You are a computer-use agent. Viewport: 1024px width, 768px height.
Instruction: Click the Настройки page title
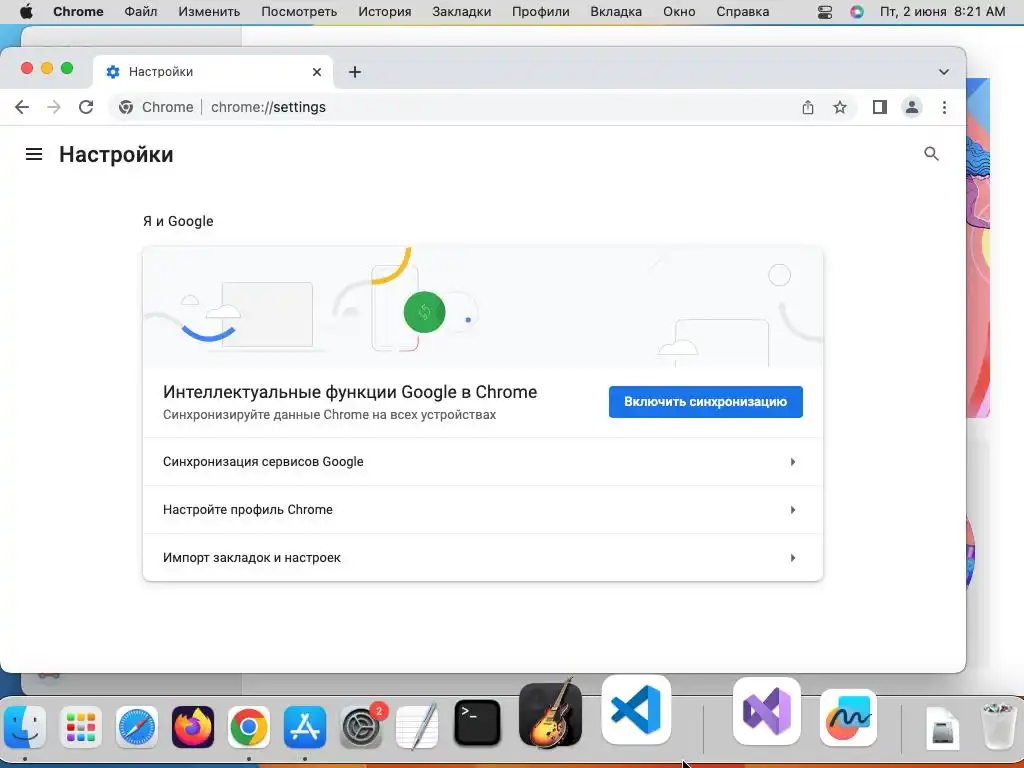116,155
